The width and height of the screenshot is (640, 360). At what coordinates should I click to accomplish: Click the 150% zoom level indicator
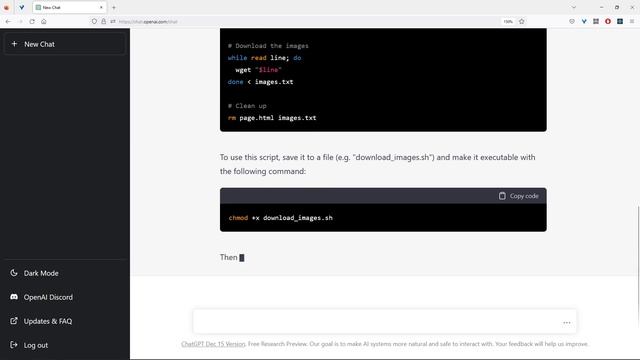(508, 21)
